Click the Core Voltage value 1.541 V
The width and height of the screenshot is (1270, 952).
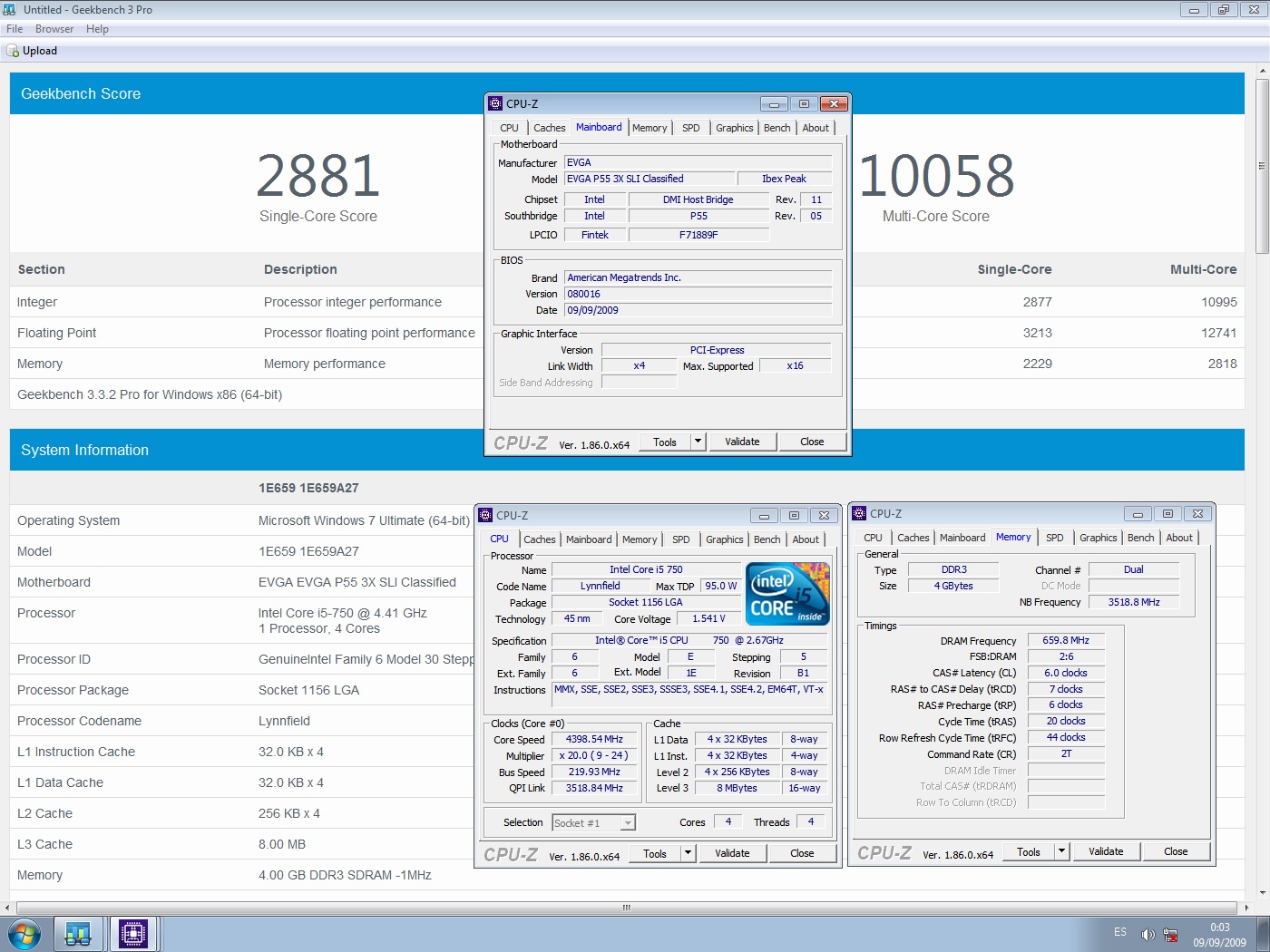(x=708, y=618)
